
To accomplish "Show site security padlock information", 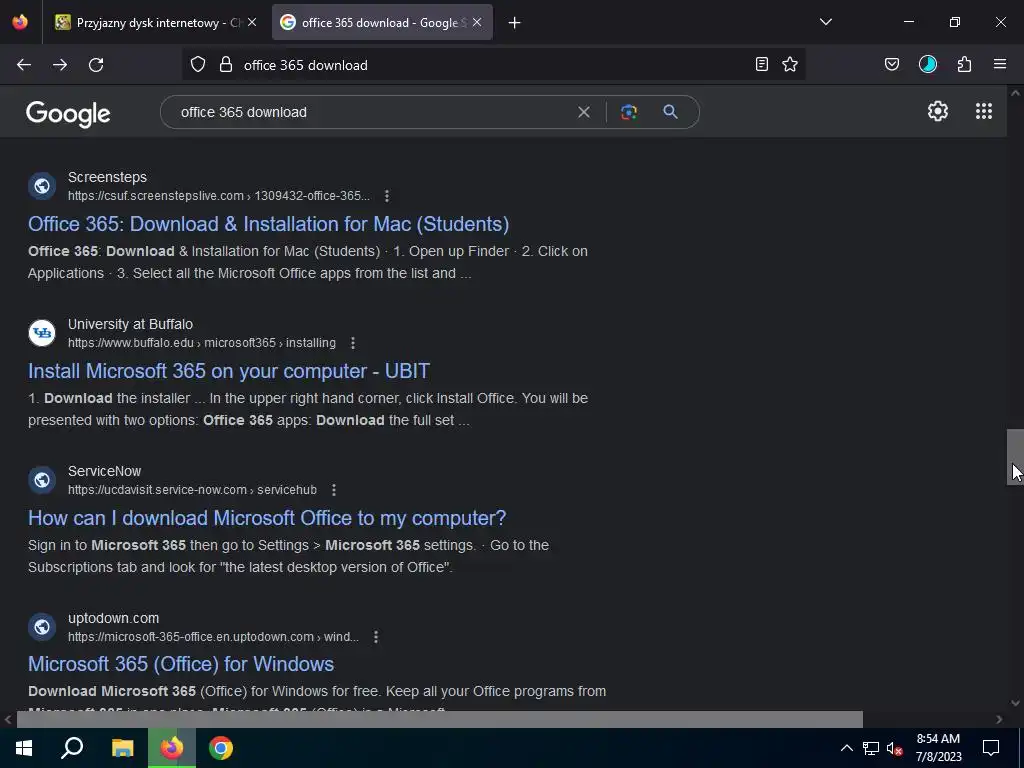I will 226,65.
